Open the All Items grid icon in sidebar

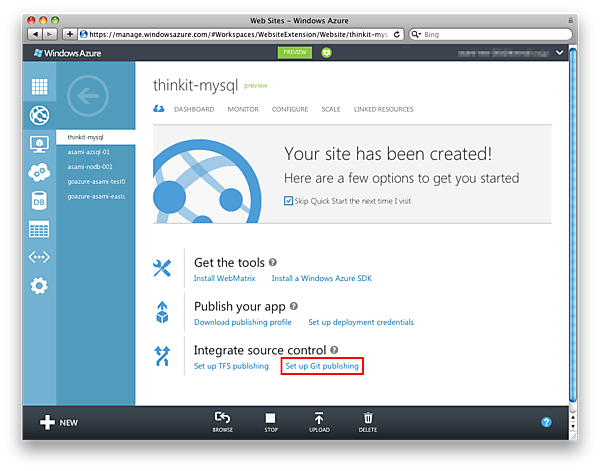click(x=39, y=87)
